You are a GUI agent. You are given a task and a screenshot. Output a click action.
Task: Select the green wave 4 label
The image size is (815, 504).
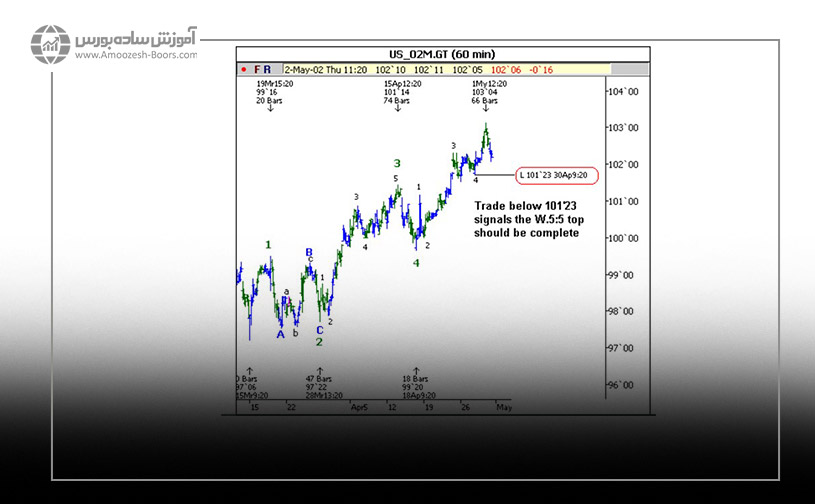[416, 263]
